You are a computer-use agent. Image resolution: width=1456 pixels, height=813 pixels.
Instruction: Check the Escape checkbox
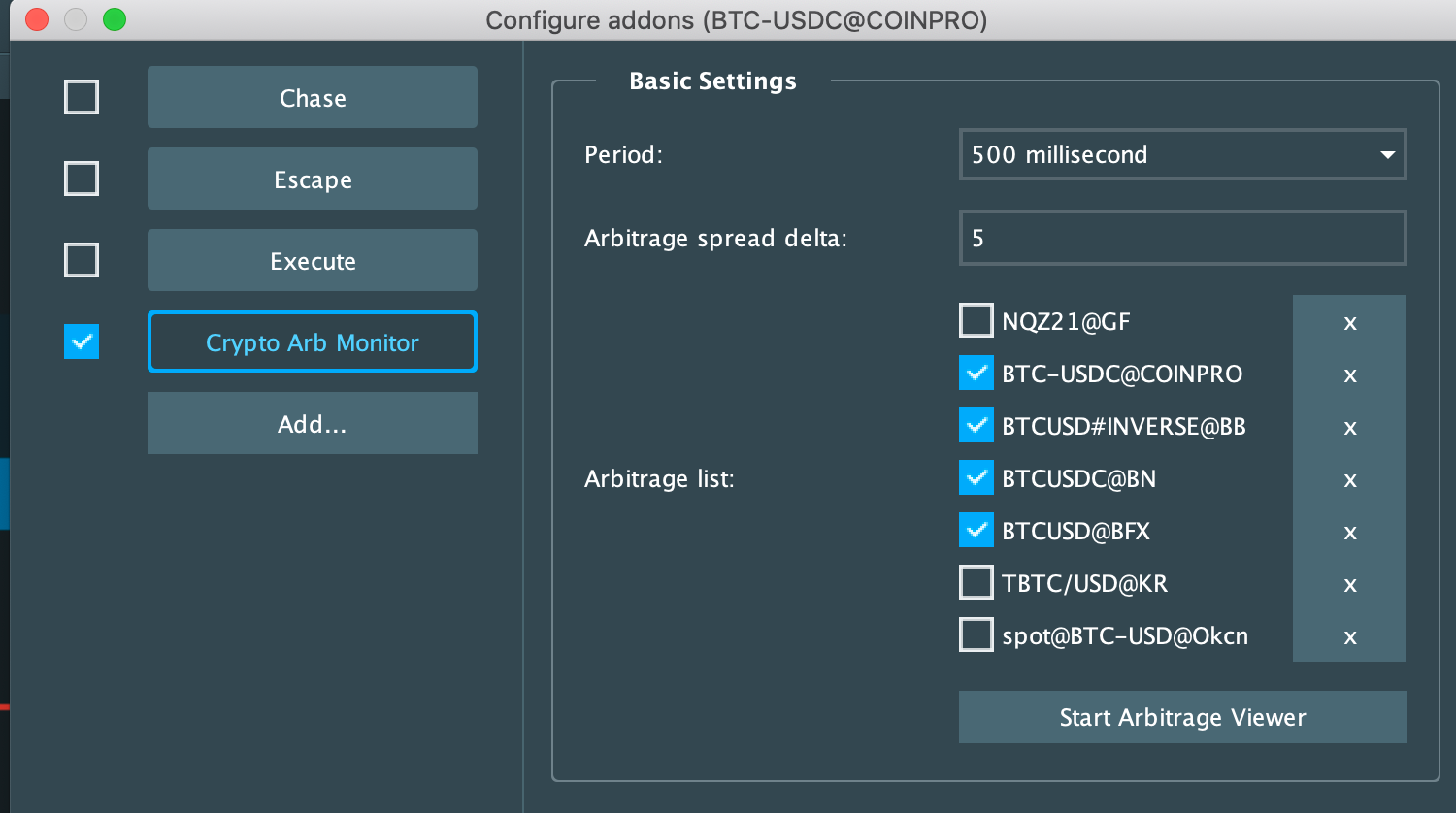[81, 179]
